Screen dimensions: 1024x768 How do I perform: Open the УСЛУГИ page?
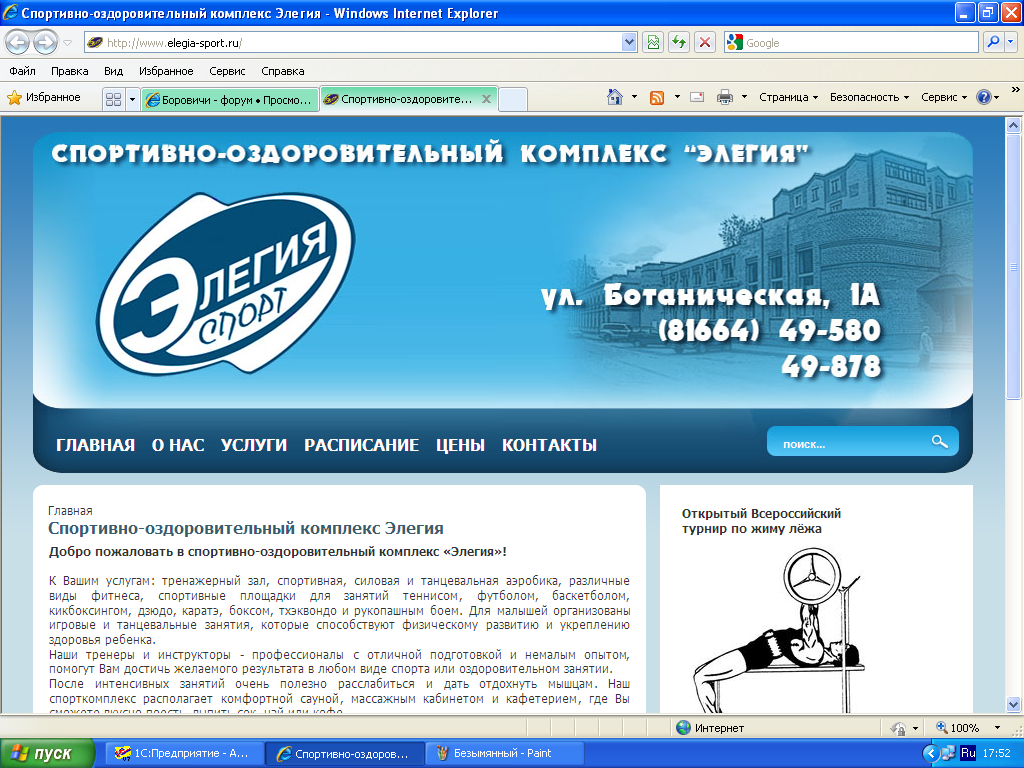(x=253, y=445)
